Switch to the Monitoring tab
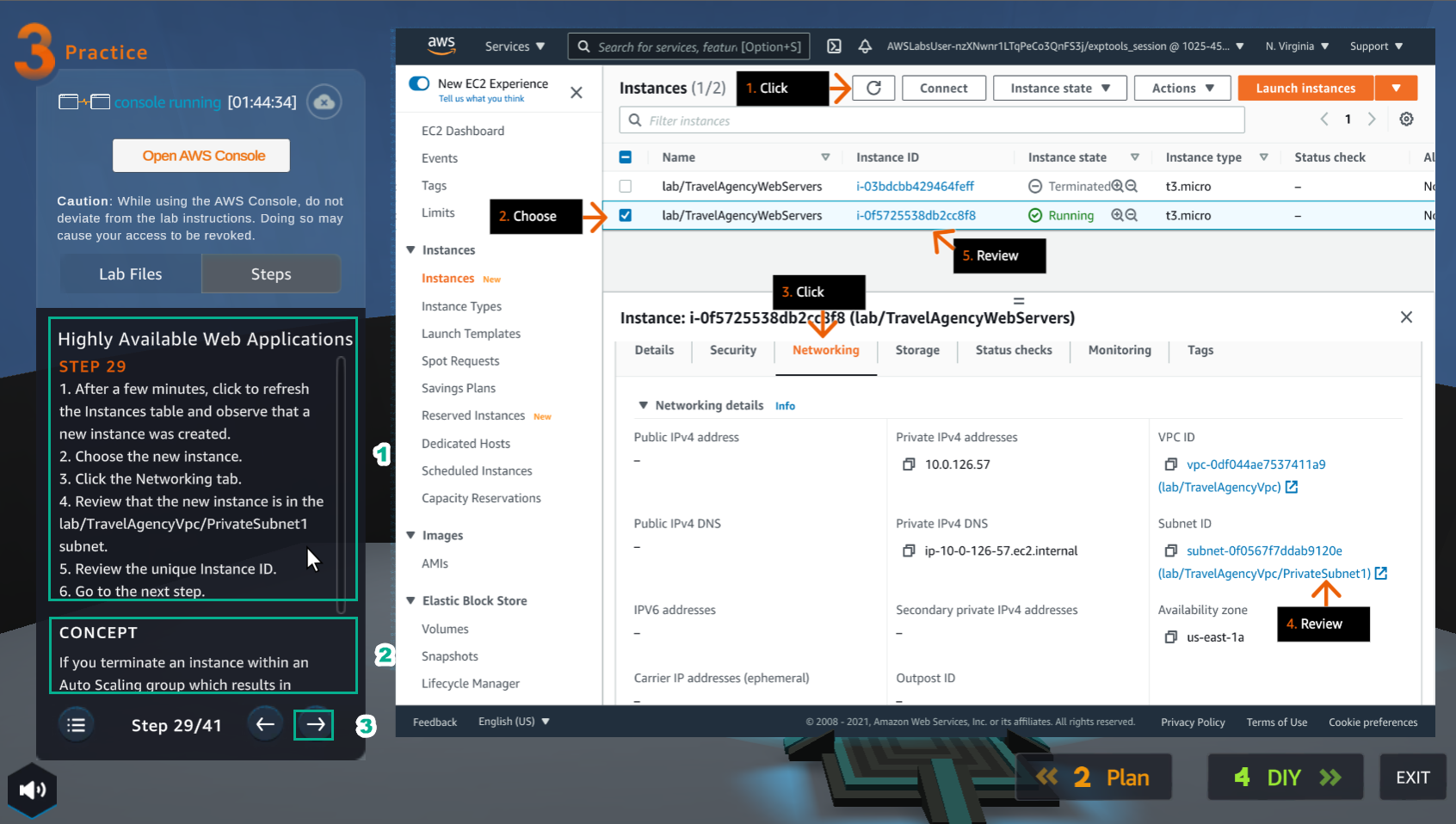Viewport: 1456px width, 824px height. tap(1120, 350)
